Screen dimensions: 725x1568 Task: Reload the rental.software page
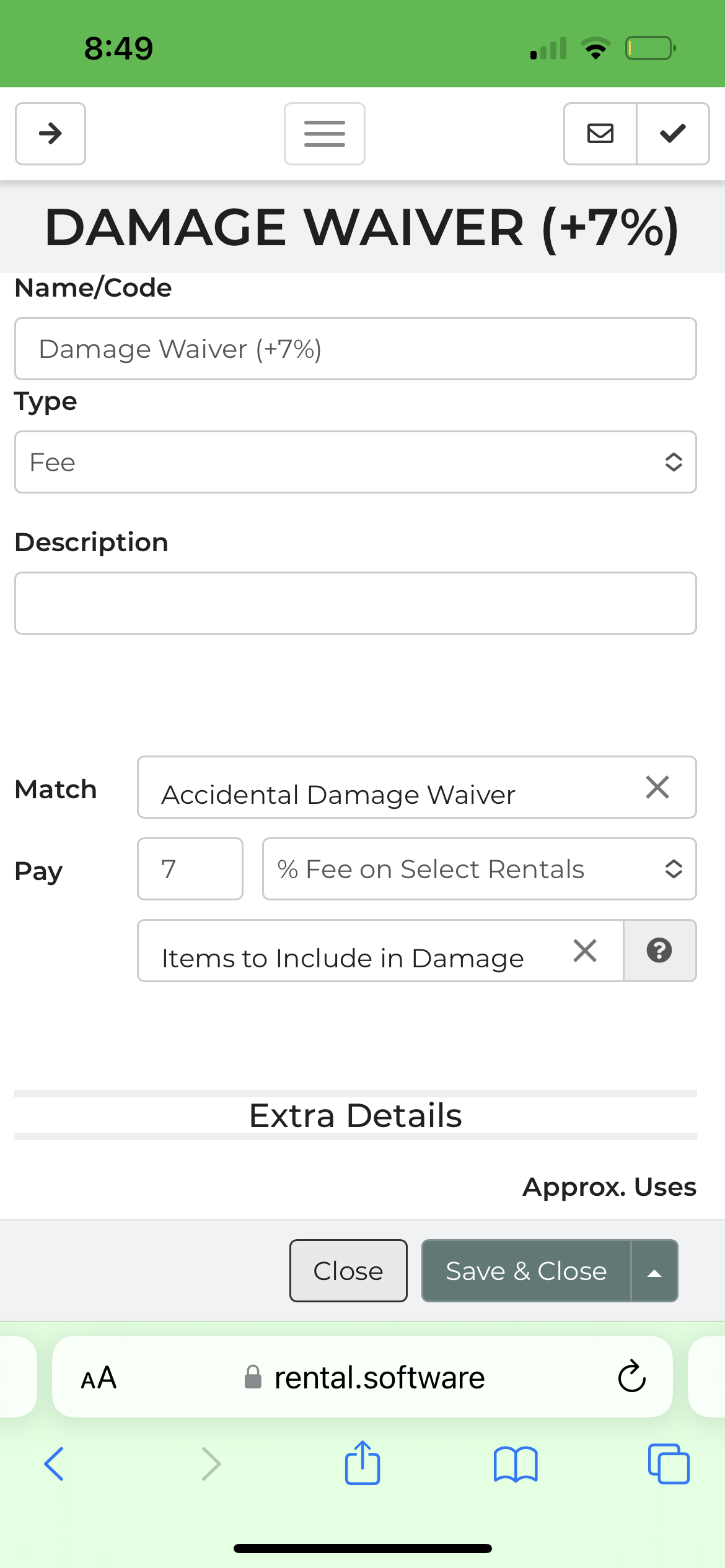(631, 1377)
